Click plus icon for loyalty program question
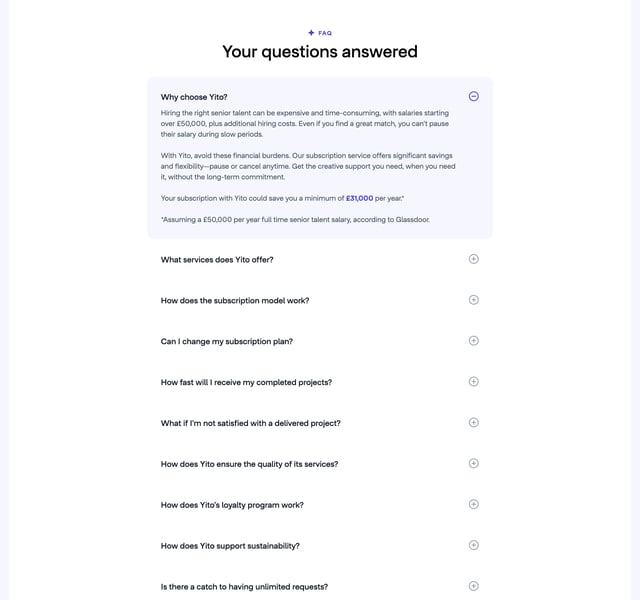Viewport: 640px width, 600px height. [x=474, y=505]
